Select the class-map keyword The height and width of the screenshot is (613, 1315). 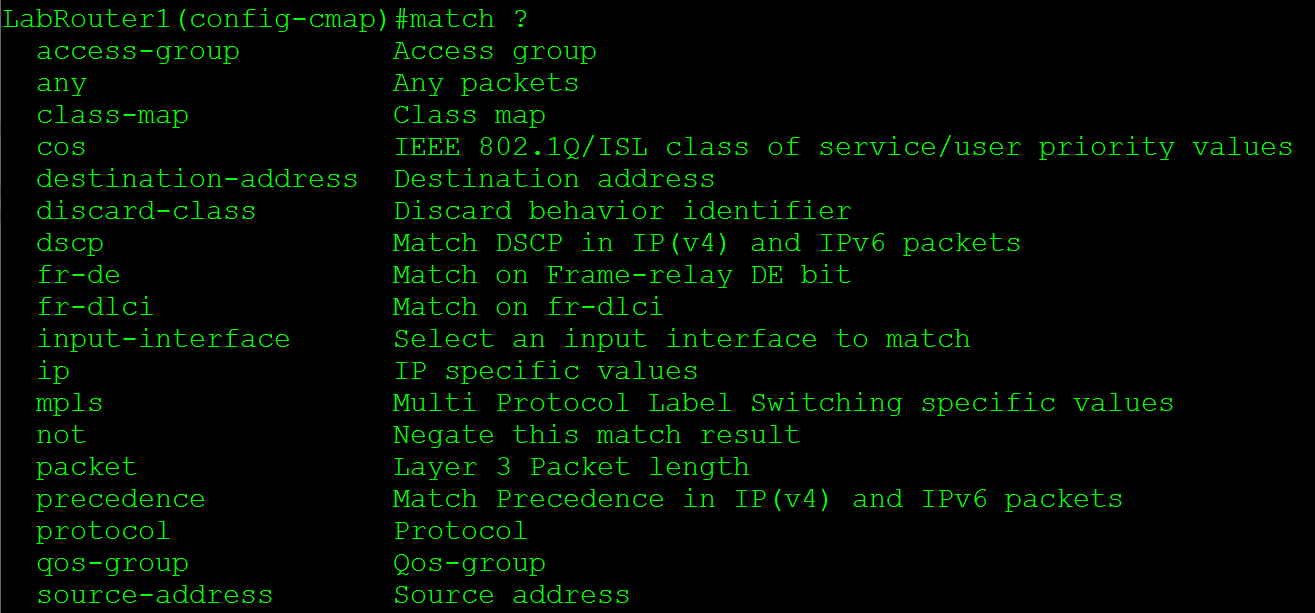(112, 115)
